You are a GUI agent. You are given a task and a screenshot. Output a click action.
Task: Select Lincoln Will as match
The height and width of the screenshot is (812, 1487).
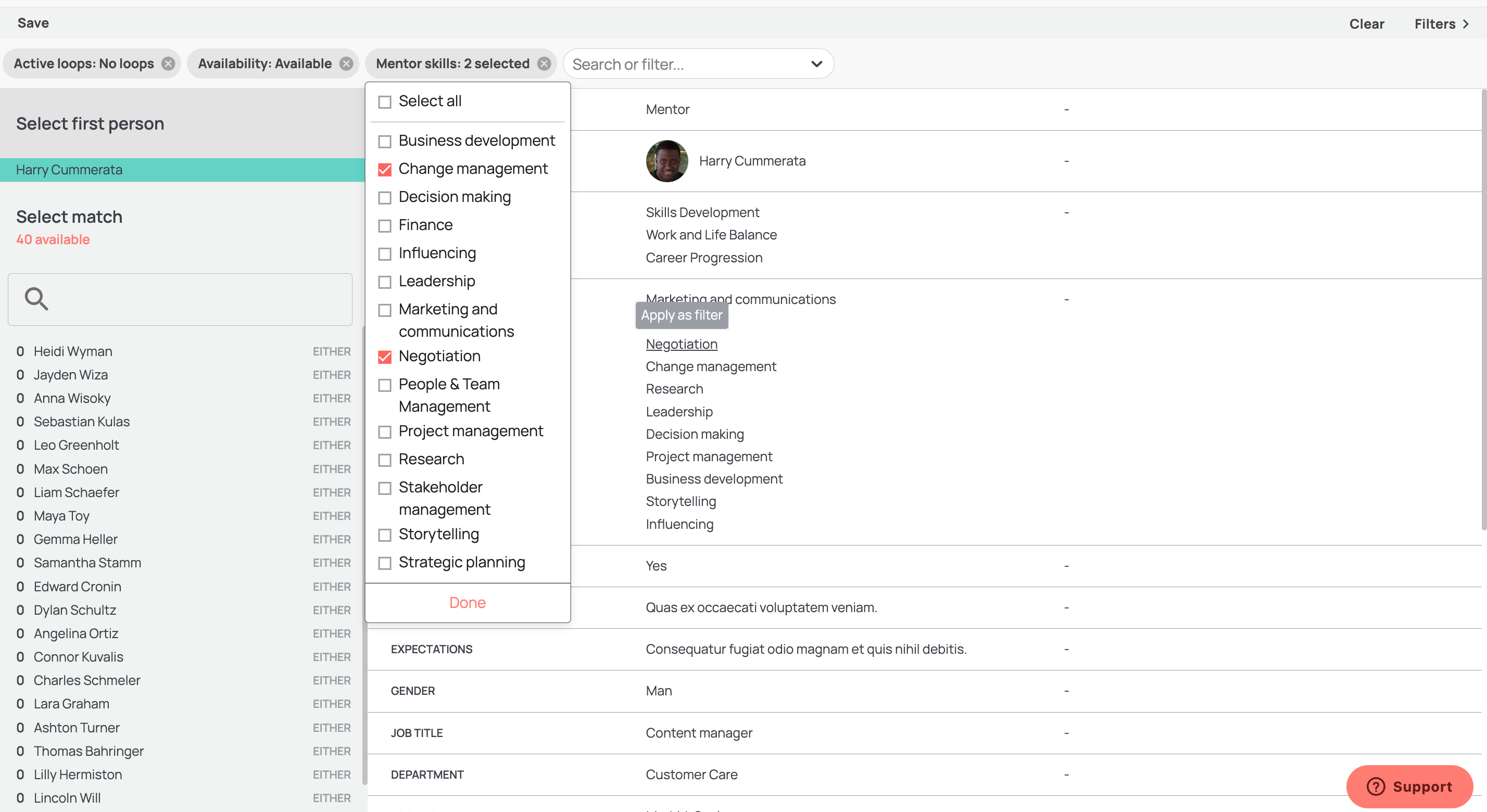[183, 798]
